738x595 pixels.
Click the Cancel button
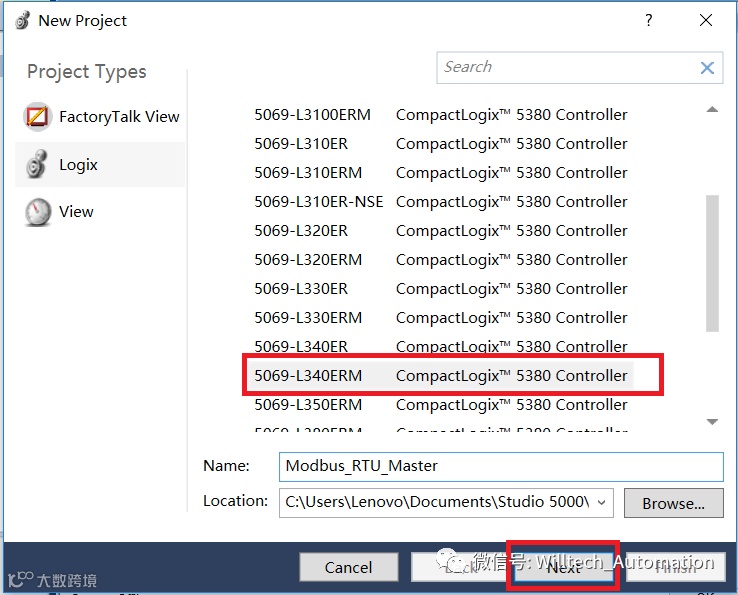[x=349, y=567]
